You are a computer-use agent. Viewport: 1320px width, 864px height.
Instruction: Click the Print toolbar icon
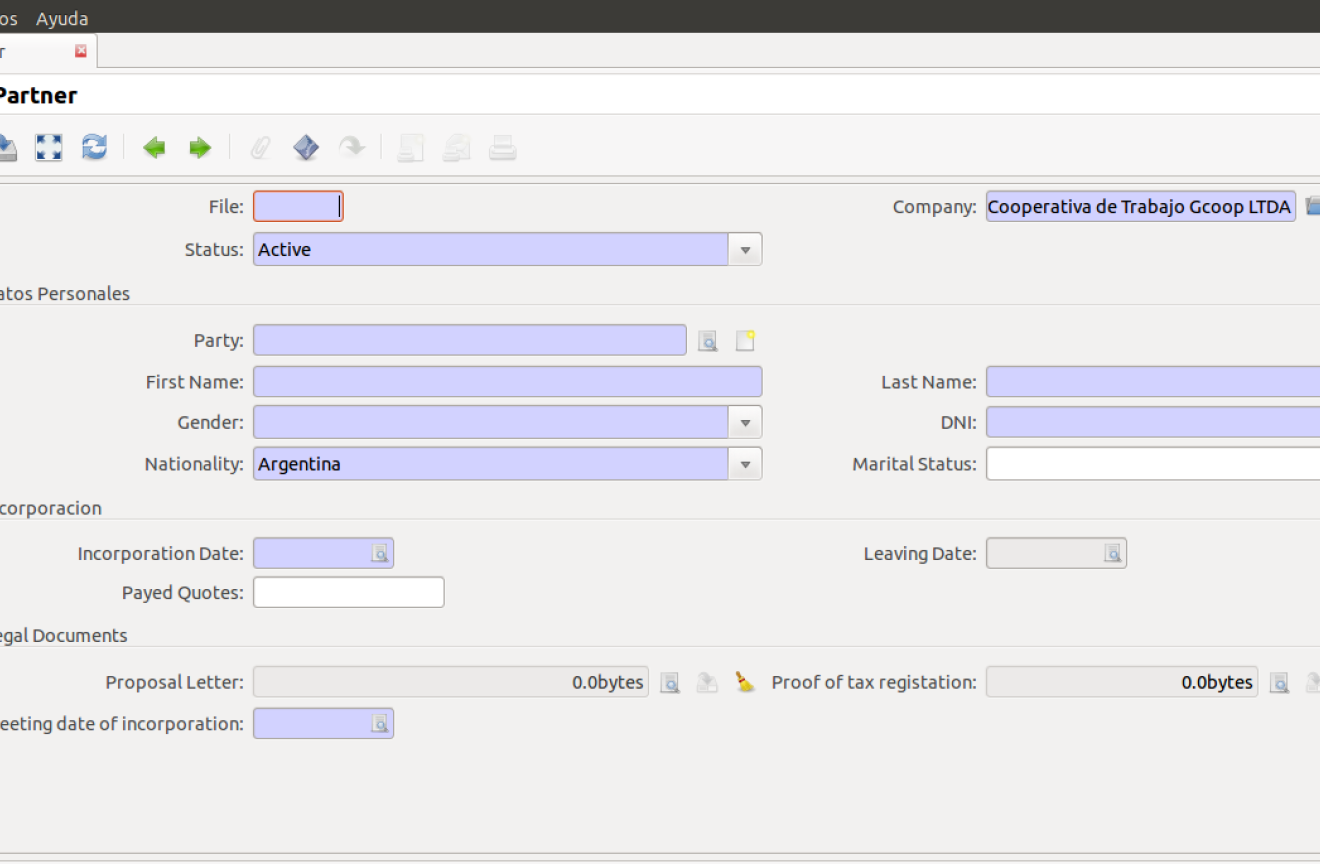tap(502, 148)
